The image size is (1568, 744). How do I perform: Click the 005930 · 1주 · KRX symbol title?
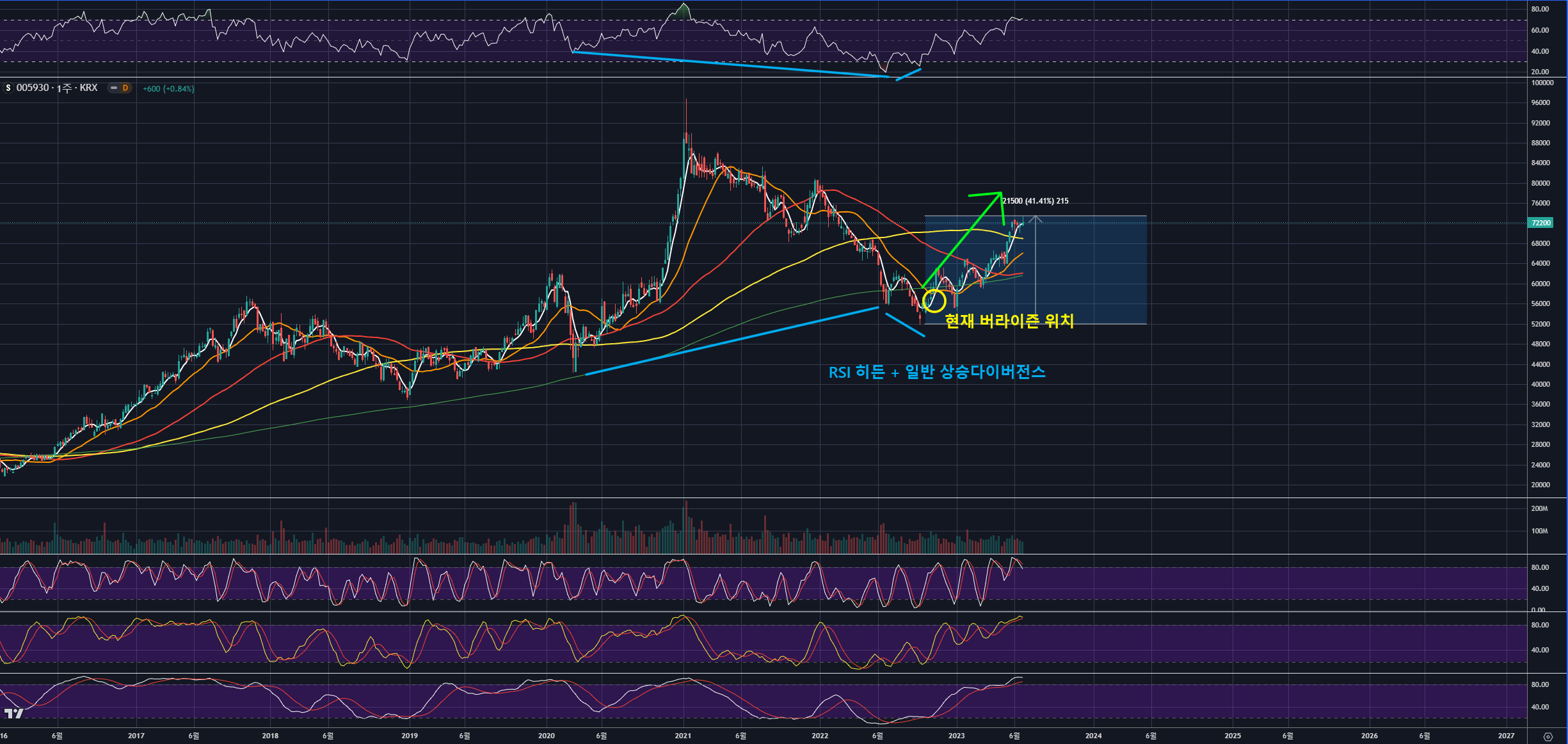pyautogui.click(x=56, y=88)
